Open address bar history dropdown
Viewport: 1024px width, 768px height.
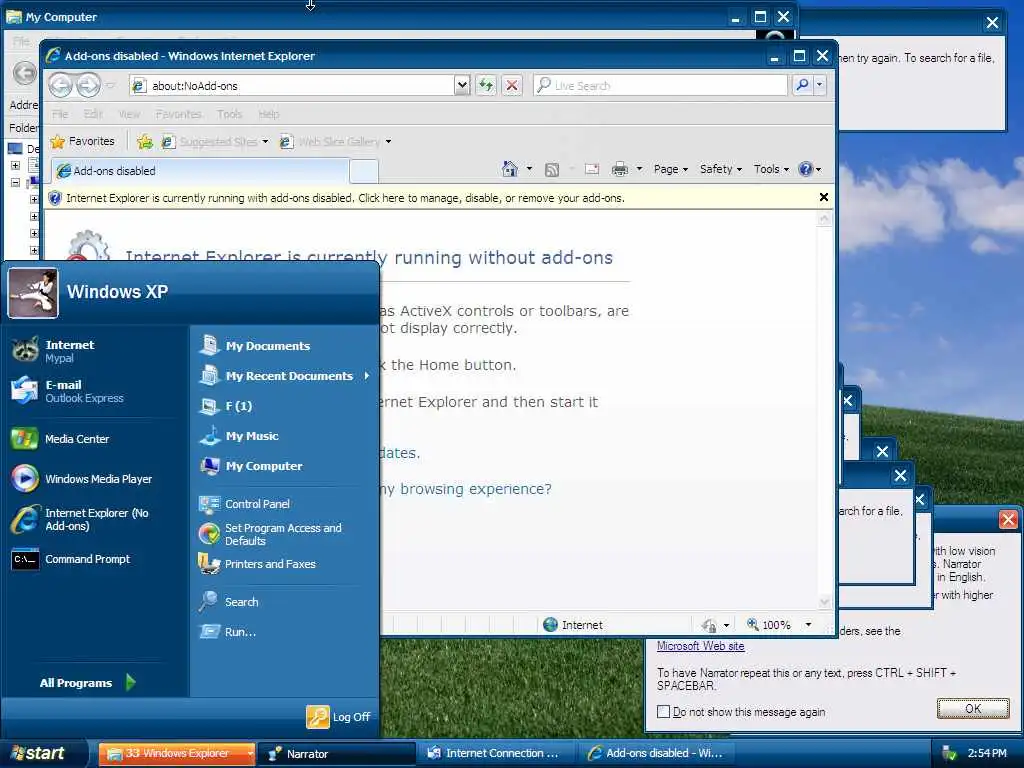click(x=462, y=85)
